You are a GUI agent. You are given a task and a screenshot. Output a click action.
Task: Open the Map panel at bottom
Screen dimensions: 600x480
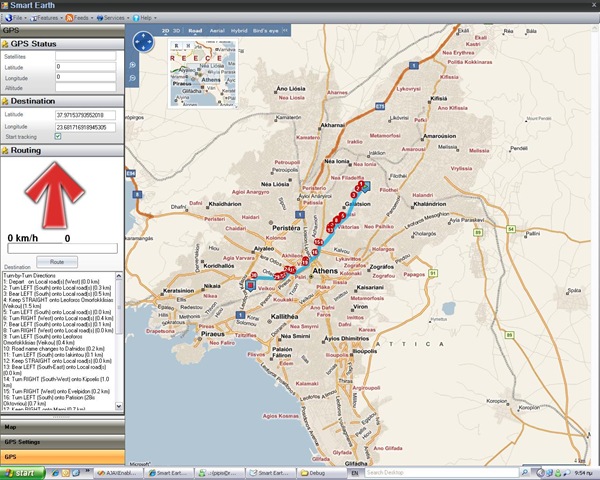[62, 427]
